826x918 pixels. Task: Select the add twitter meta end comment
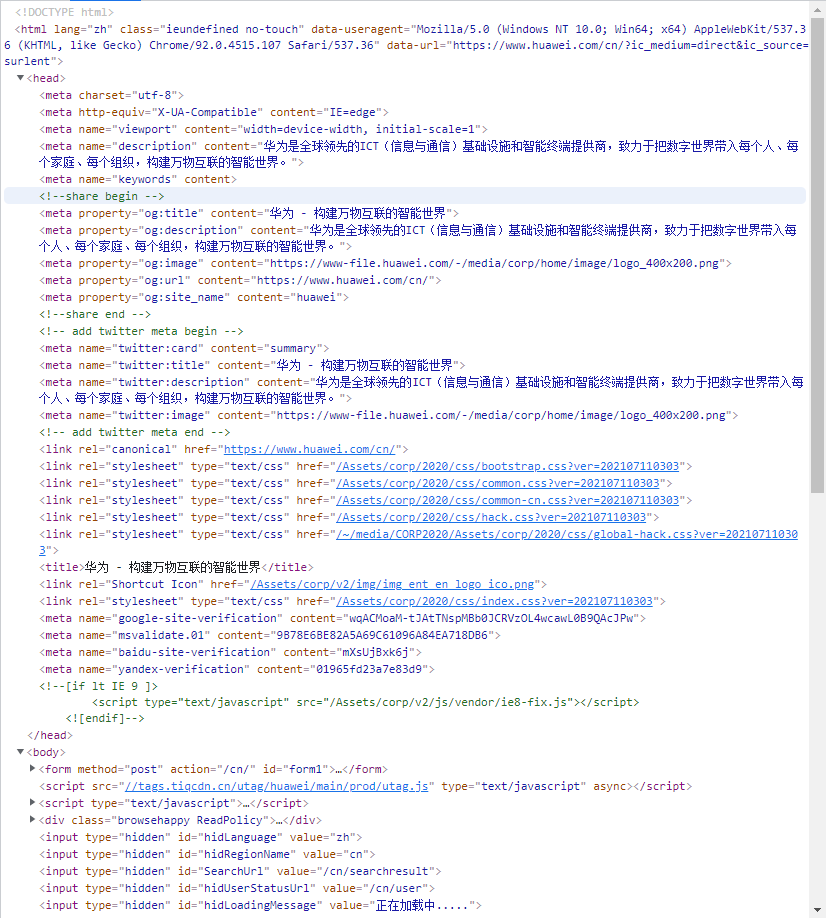[135, 432]
